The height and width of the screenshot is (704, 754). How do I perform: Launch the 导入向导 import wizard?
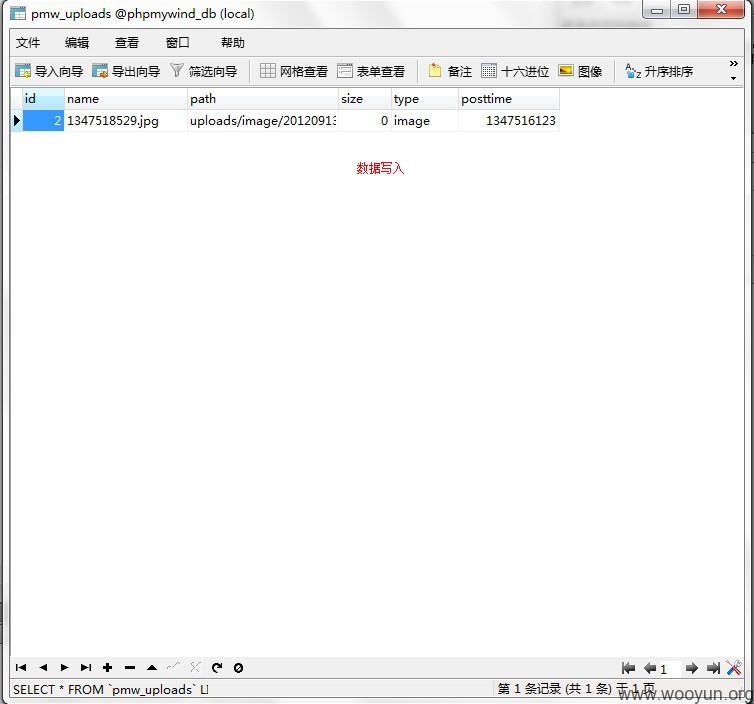(x=49, y=71)
